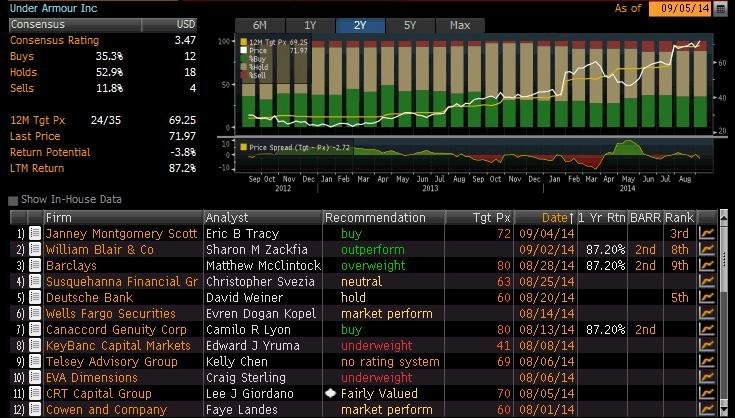Click the Under Armour Inc title
The image size is (735, 418).
click(x=53, y=8)
